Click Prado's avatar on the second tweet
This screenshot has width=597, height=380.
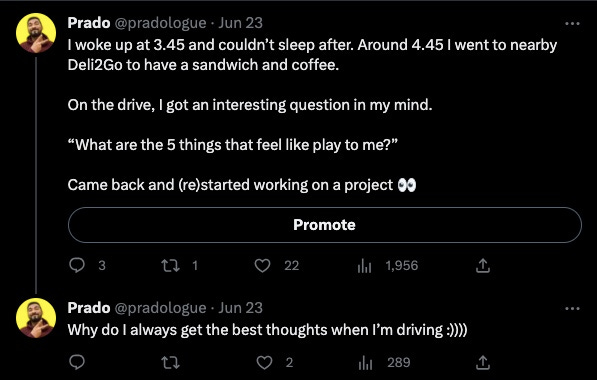pos(36,318)
